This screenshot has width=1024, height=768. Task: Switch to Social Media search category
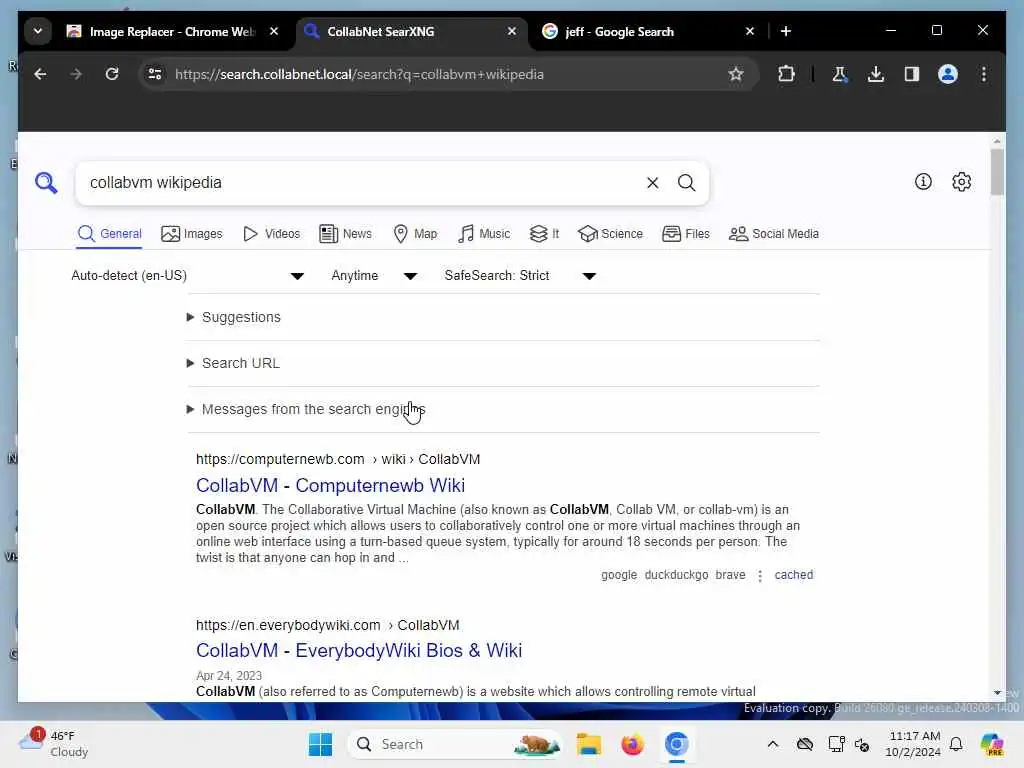click(x=773, y=234)
